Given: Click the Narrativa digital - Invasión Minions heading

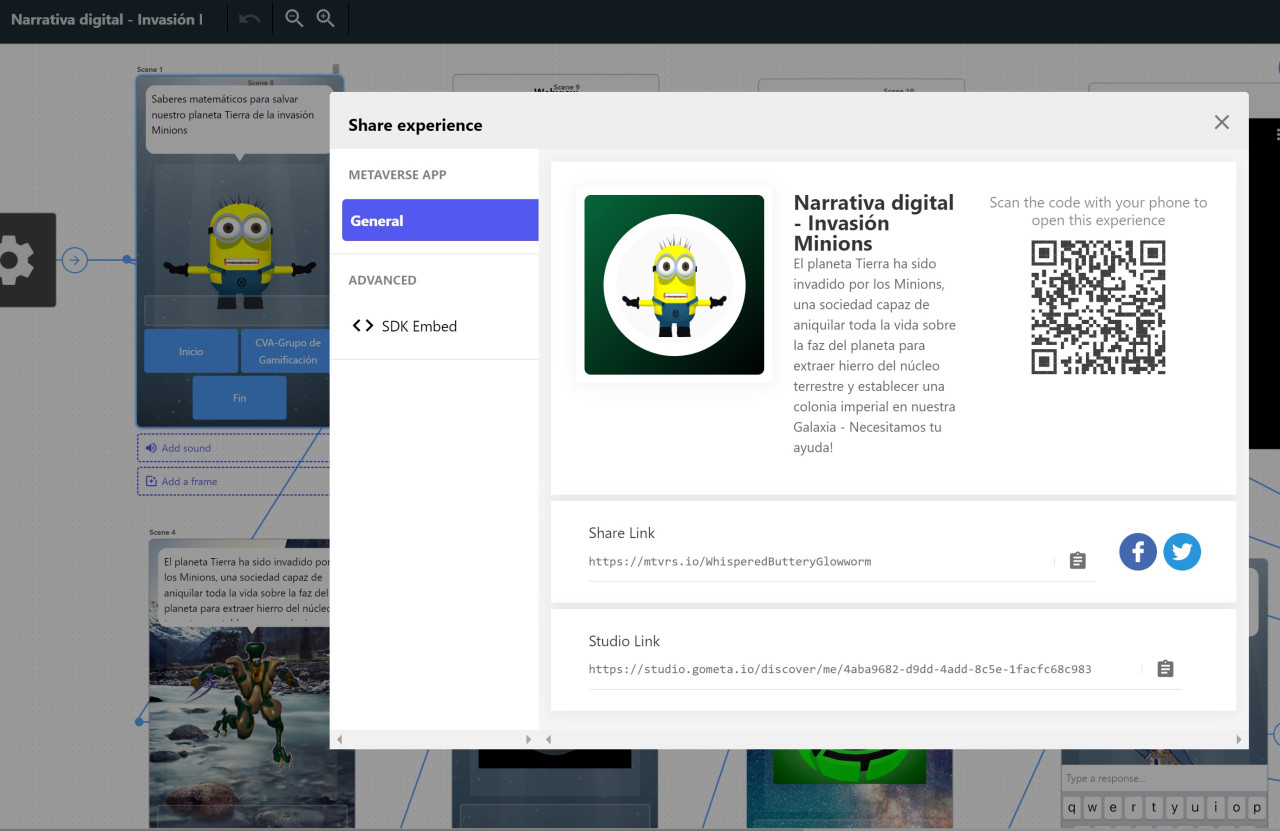Looking at the screenshot, I should tap(874, 223).
